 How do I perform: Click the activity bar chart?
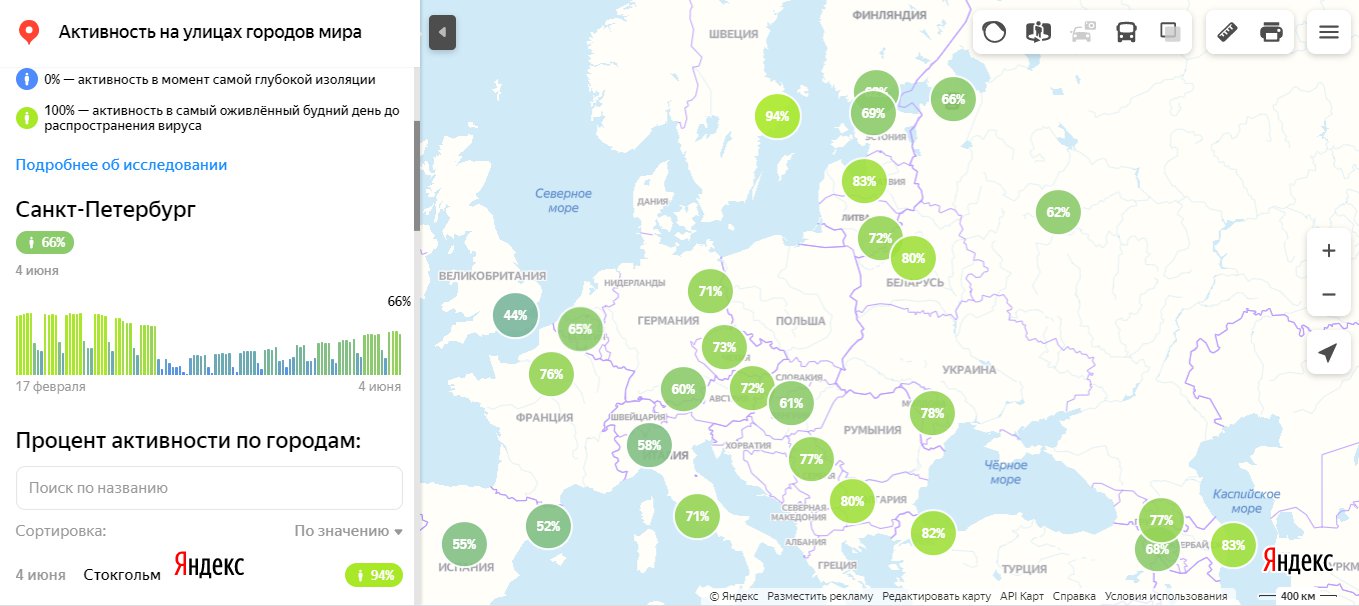point(208,344)
